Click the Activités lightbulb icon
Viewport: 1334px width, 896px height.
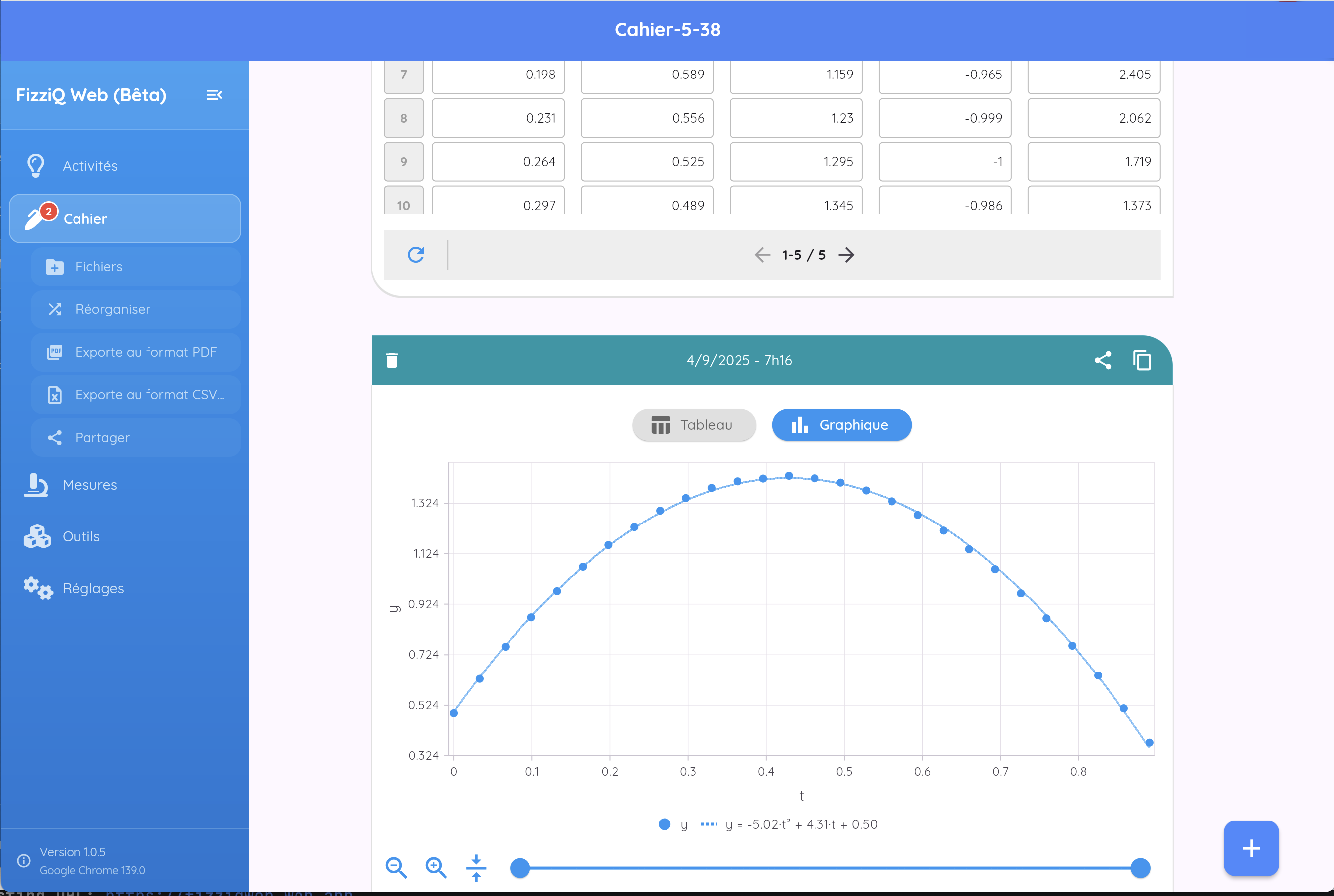35,166
